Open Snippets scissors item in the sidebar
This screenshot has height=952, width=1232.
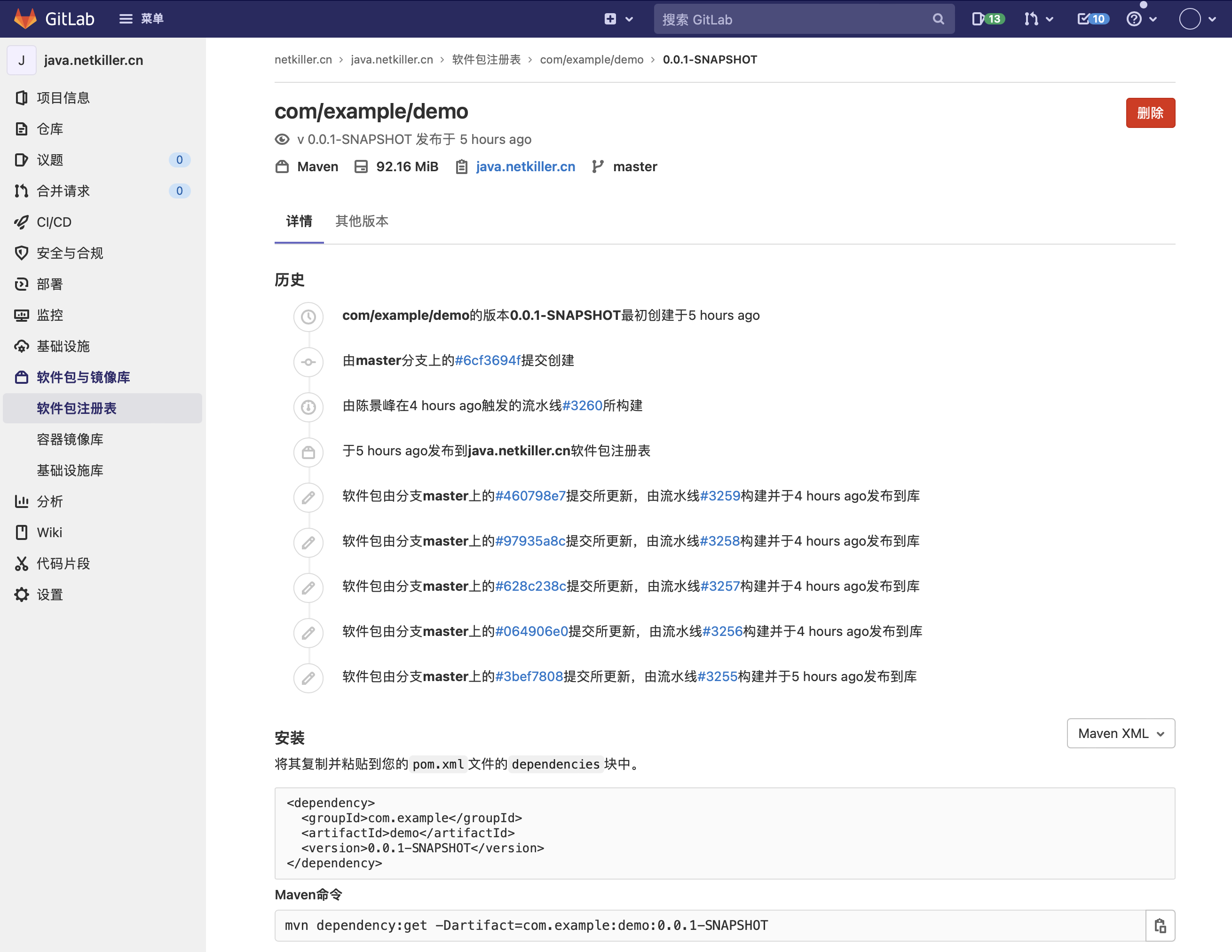pyautogui.click(x=63, y=563)
